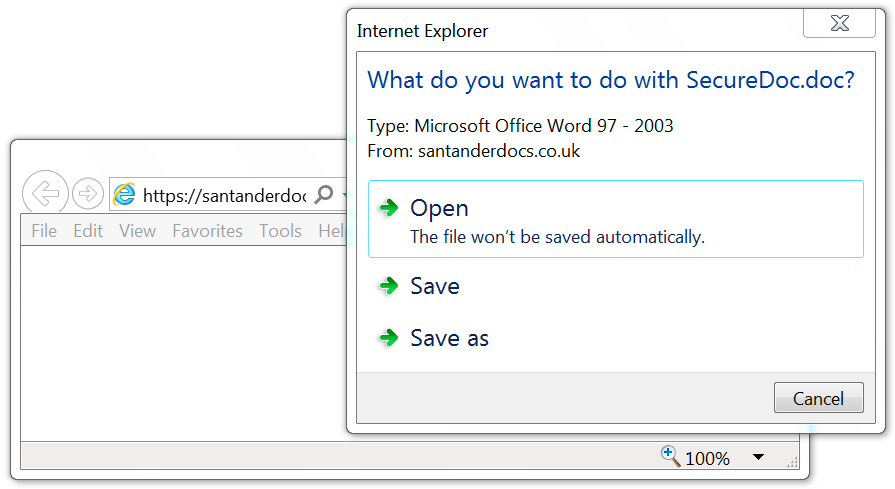Click the Internet Explorer logo in address bar
The image size is (895, 489).
tap(124, 195)
